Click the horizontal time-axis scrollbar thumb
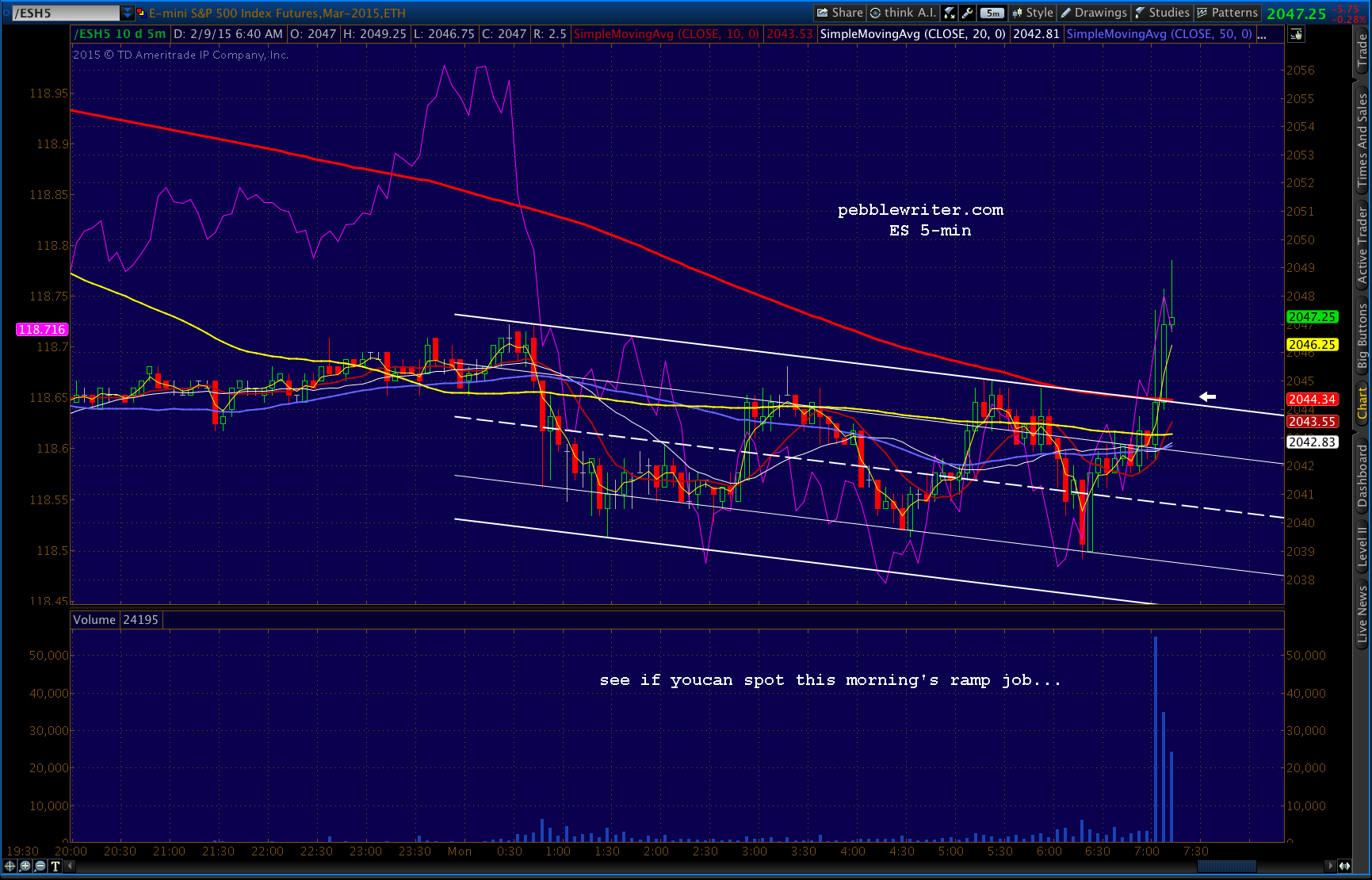 [x=1226, y=866]
